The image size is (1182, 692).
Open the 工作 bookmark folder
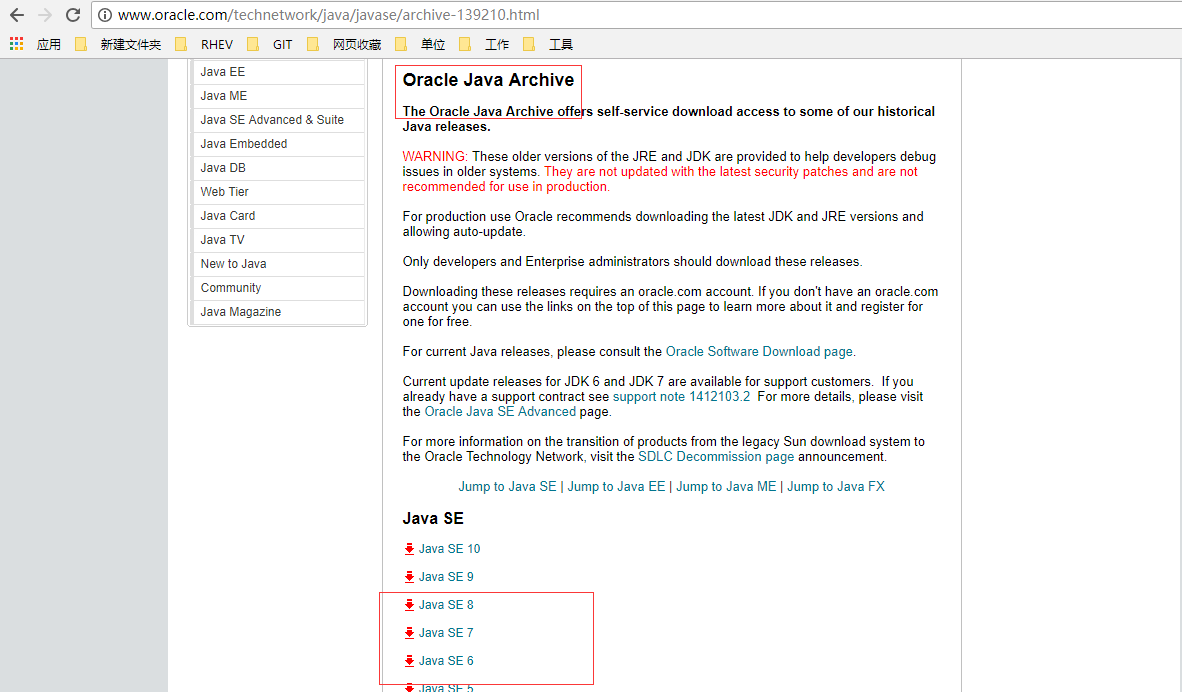click(x=484, y=44)
